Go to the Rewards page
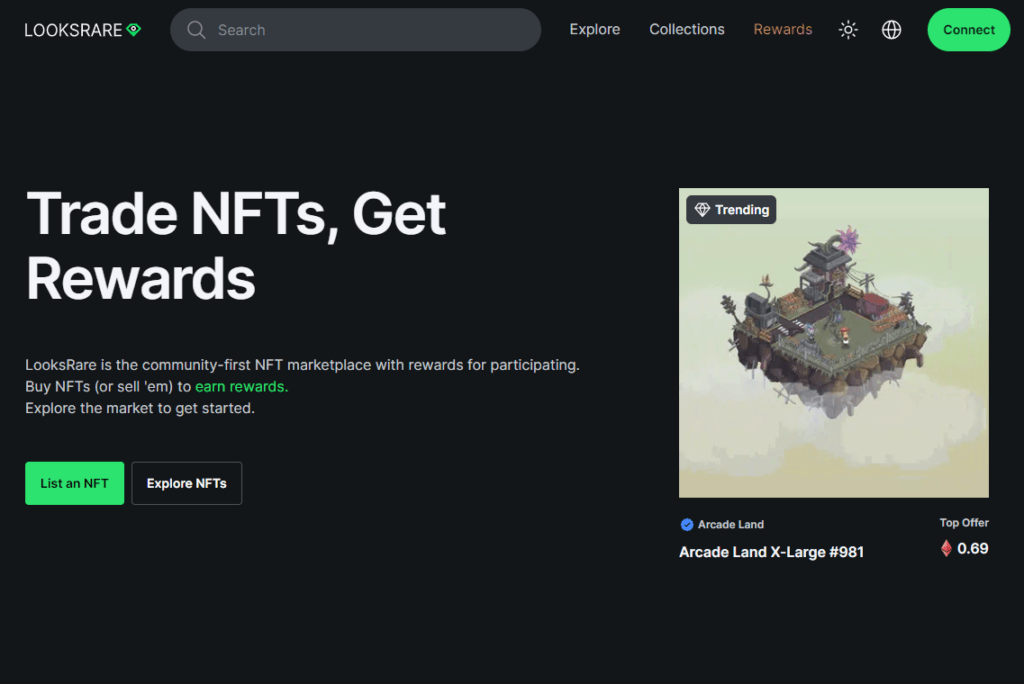 782,29
